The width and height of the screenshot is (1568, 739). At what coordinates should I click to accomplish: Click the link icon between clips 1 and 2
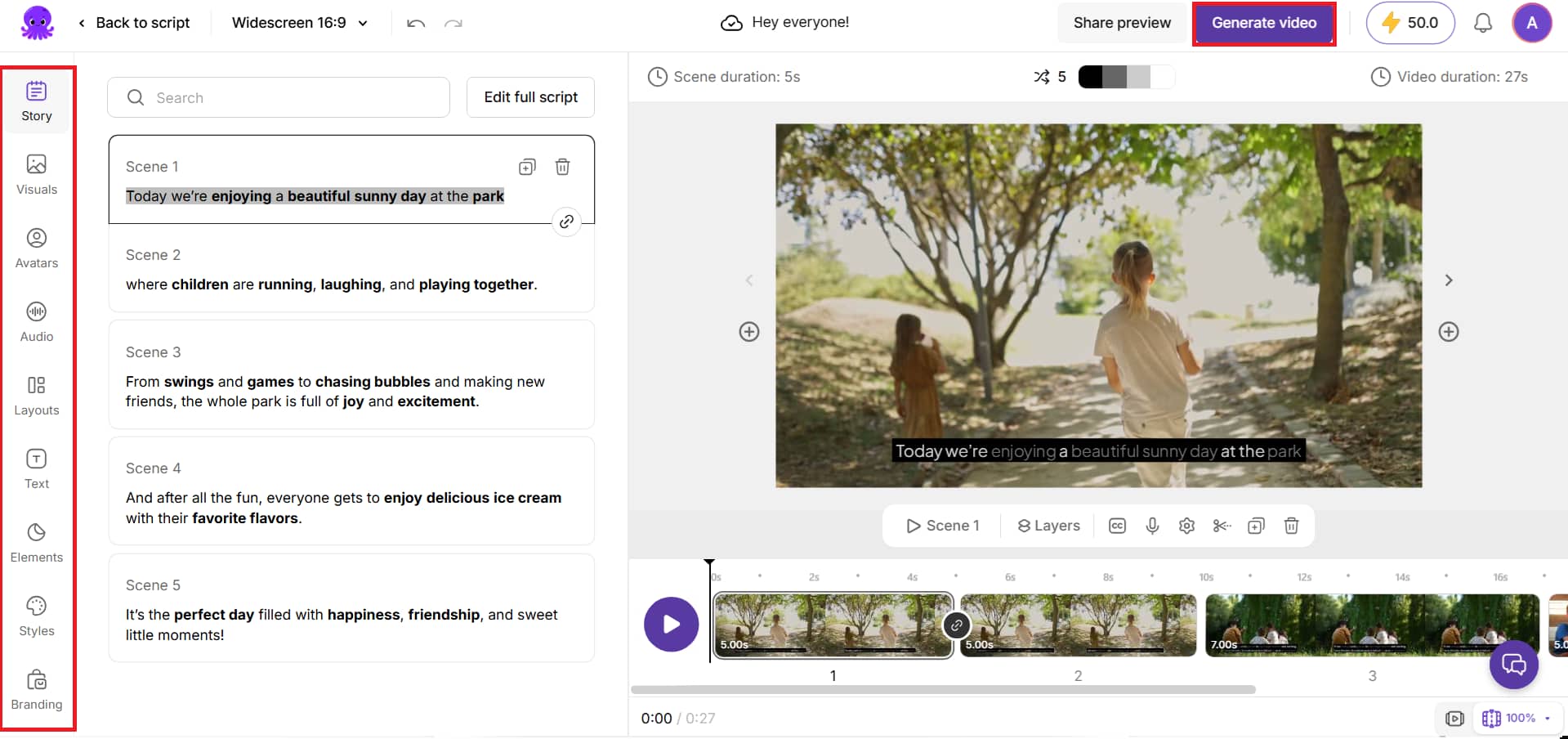point(957,626)
